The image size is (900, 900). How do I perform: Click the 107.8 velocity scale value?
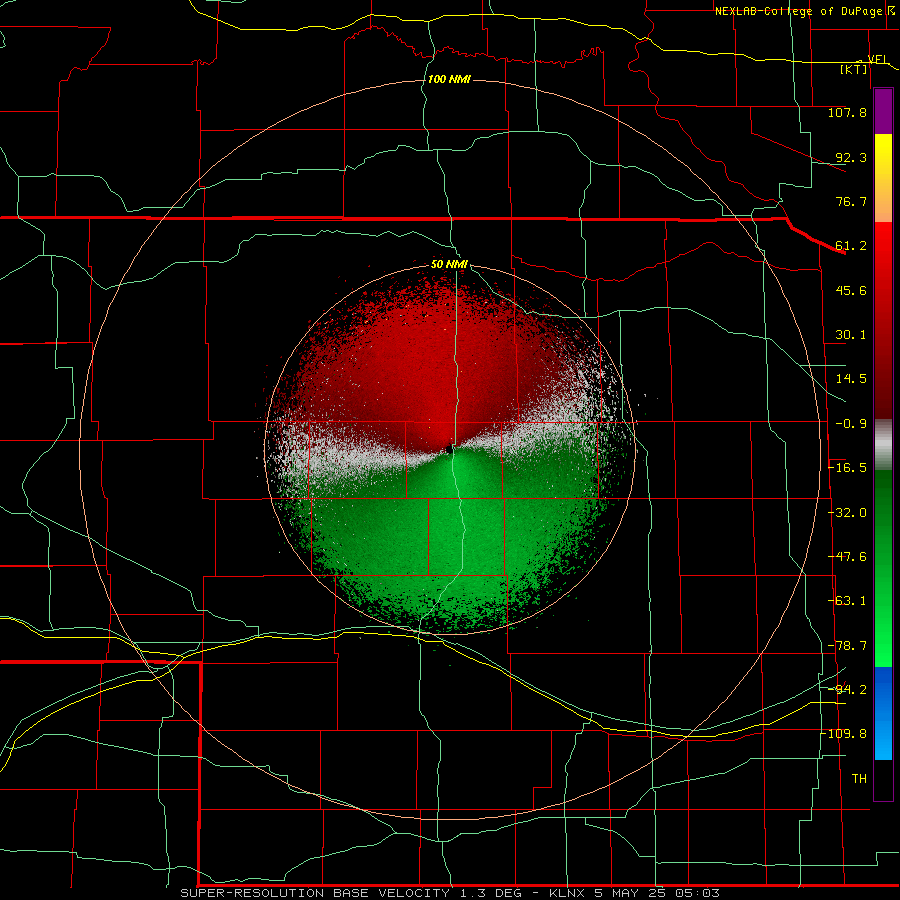tap(847, 112)
